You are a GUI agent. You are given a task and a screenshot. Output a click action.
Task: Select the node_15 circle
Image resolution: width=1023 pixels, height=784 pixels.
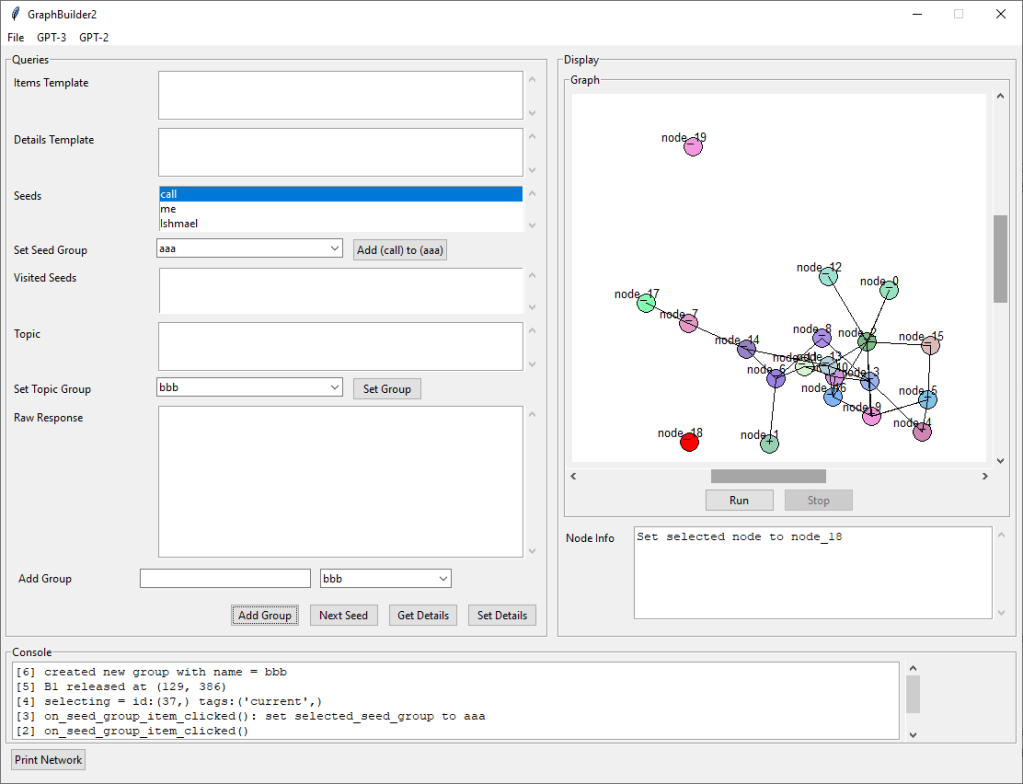[930, 345]
